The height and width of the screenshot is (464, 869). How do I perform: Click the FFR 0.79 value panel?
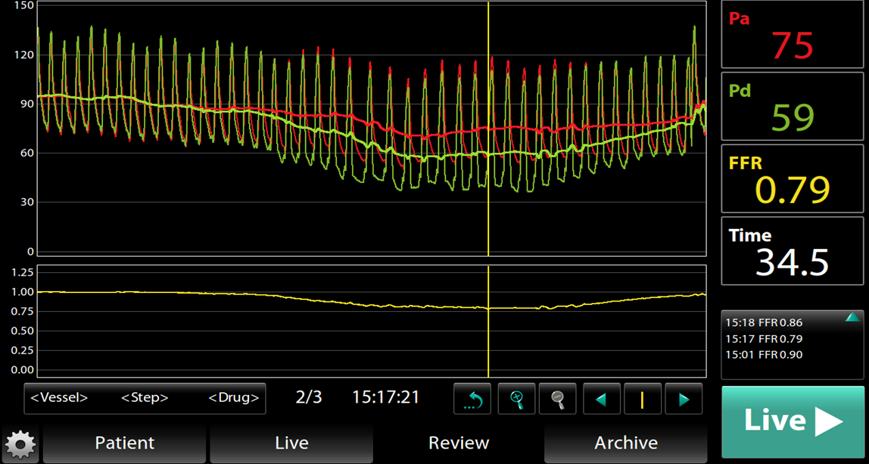(x=792, y=178)
